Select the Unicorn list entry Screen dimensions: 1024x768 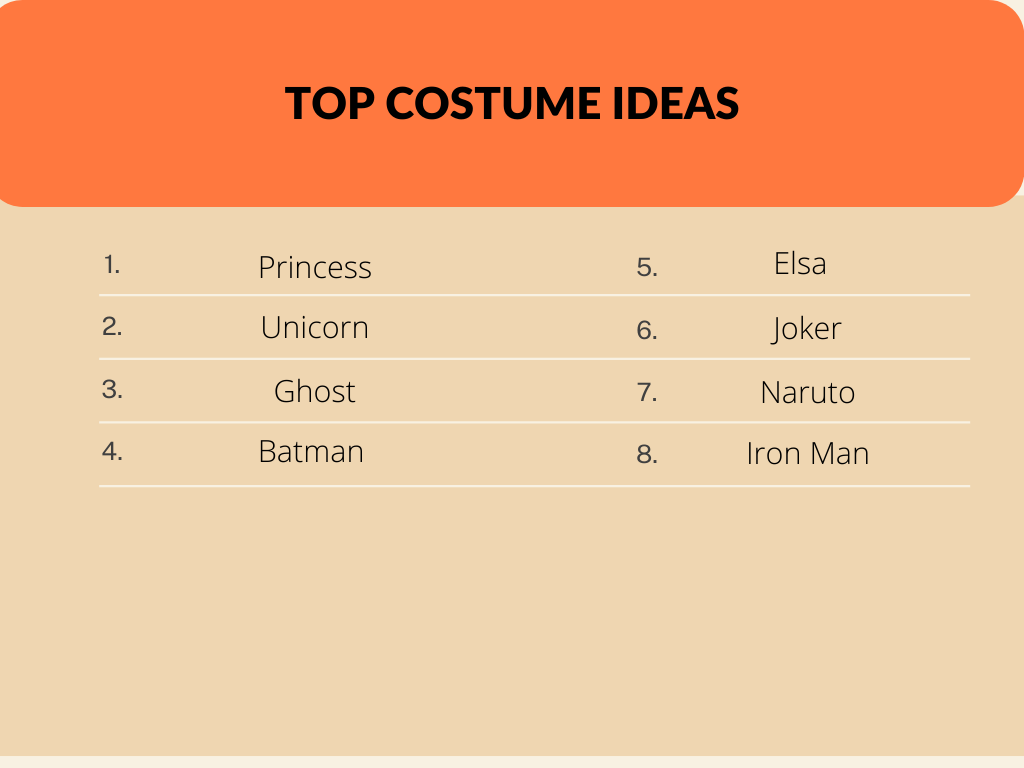click(315, 328)
